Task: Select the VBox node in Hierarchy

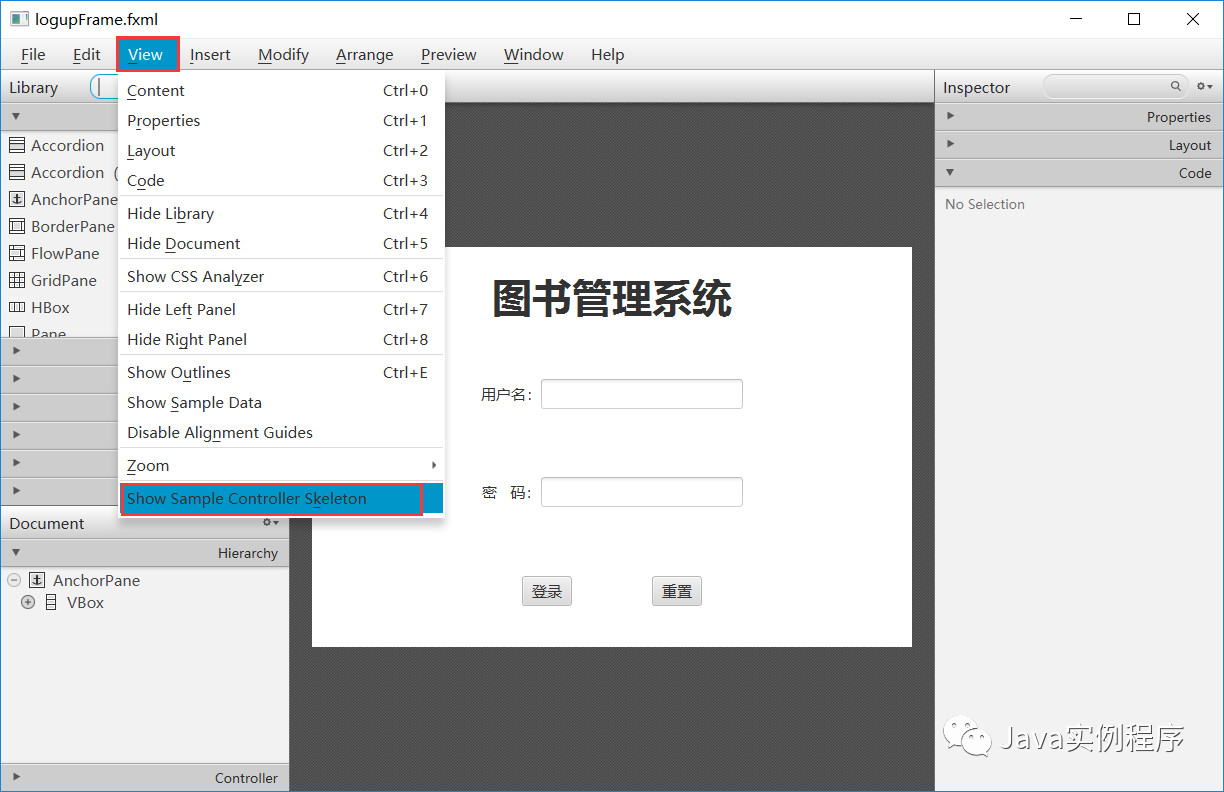Action: [x=85, y=602]
